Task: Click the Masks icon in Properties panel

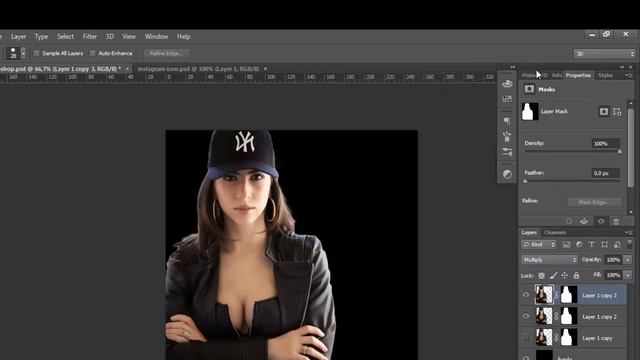Action: pos(529,89)
